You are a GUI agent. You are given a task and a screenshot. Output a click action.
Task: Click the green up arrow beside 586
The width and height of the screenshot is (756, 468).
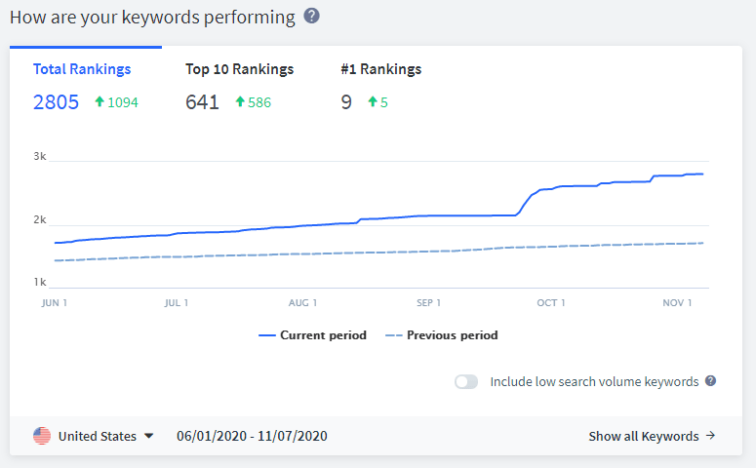pos(240,102)
